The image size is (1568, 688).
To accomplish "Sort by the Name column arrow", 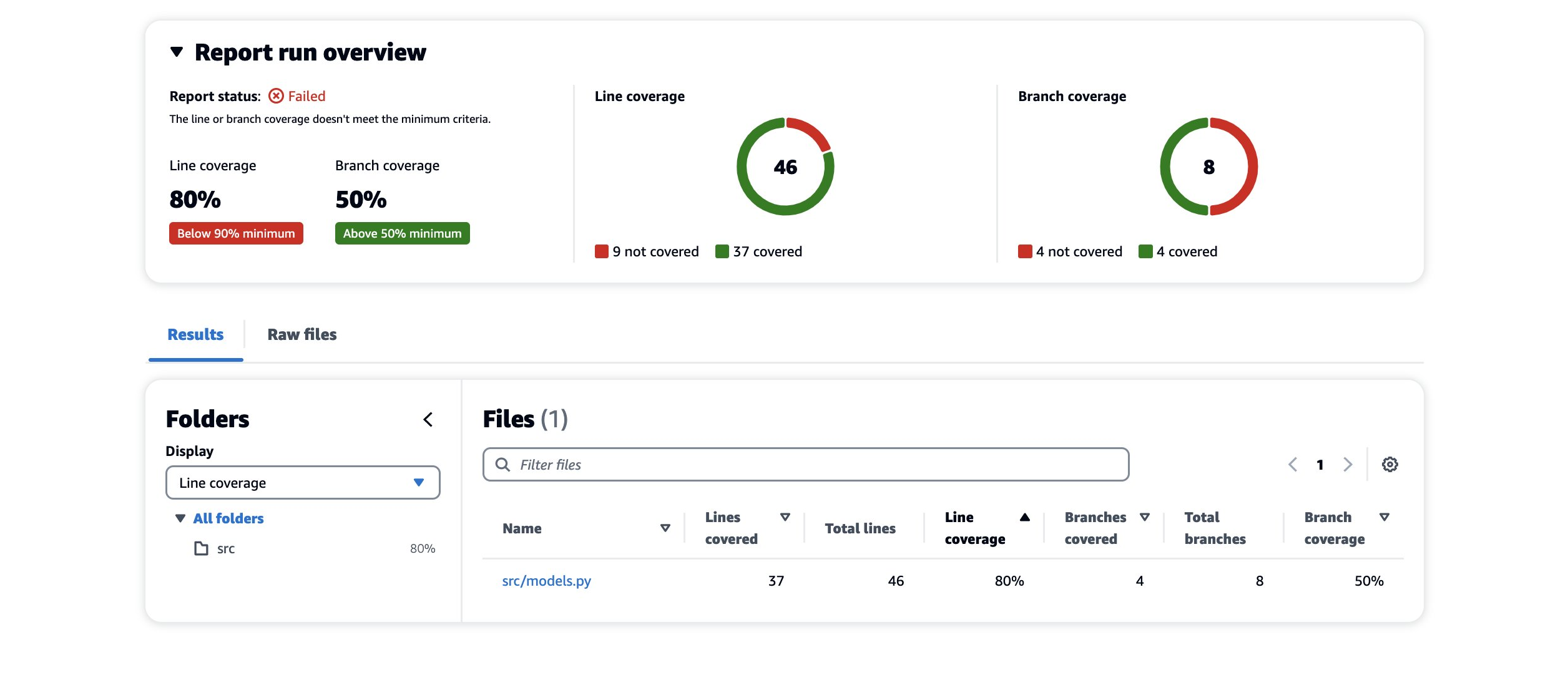I will pos(665,528).
